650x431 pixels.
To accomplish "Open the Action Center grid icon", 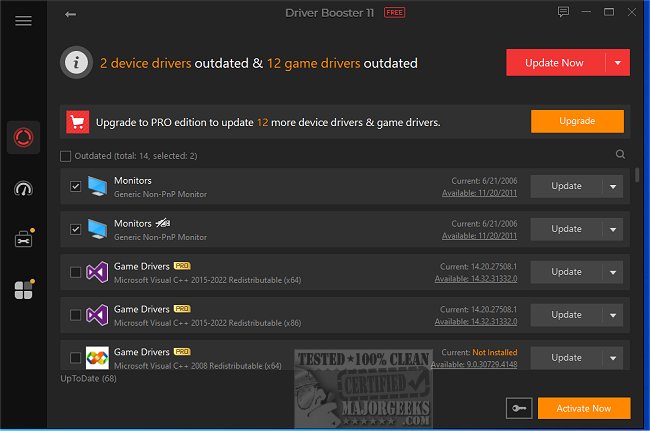I will pos(24,290).
